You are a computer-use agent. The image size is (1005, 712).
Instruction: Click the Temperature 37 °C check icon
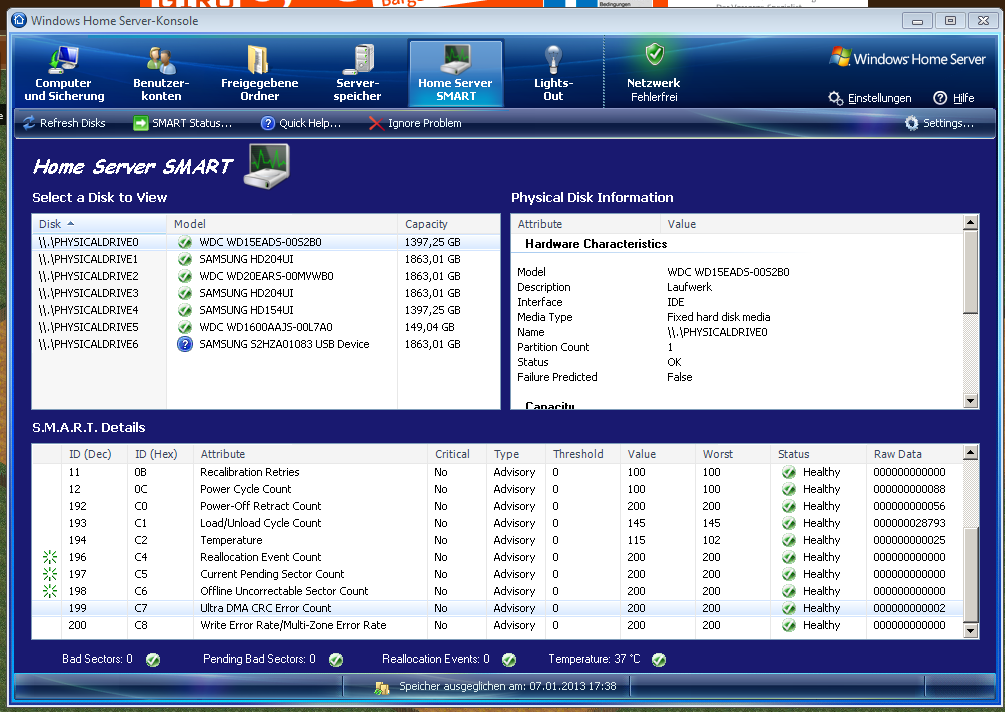coord(659,659)
